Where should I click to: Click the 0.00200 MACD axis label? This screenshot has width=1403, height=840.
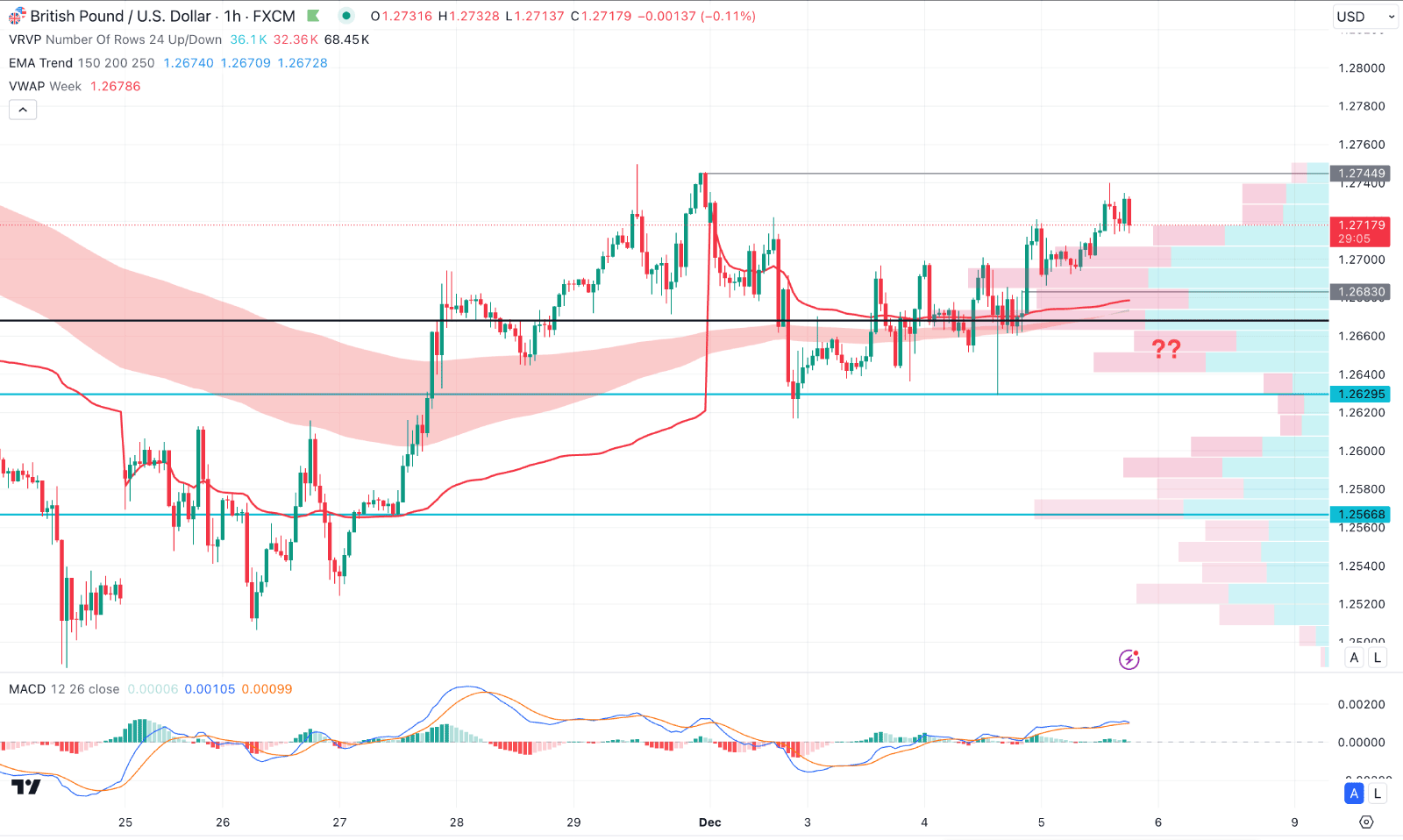tap(1362, 704)
